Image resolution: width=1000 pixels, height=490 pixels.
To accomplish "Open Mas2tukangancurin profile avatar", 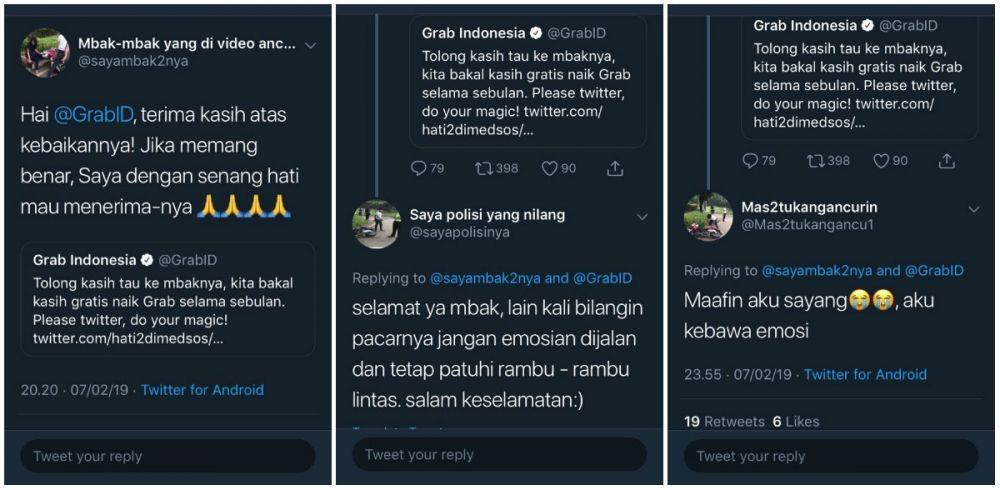I will (709, 217).
